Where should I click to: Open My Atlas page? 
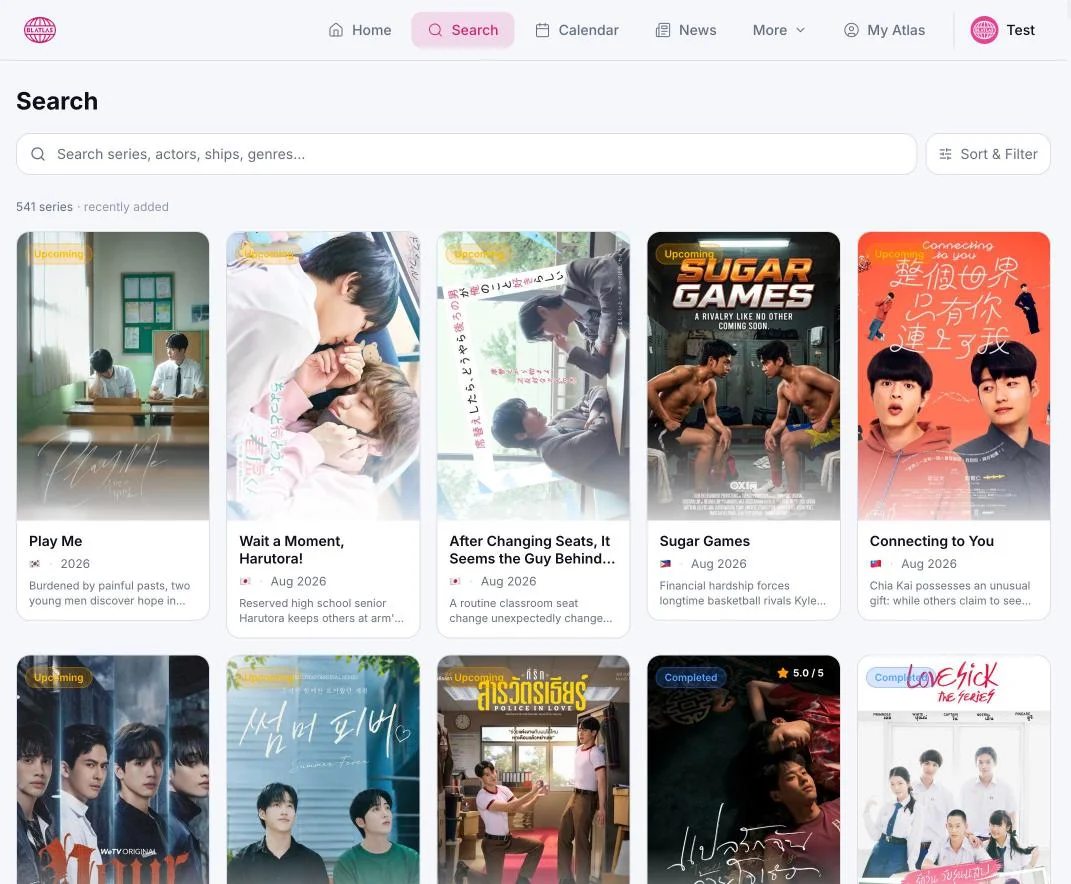884,30
